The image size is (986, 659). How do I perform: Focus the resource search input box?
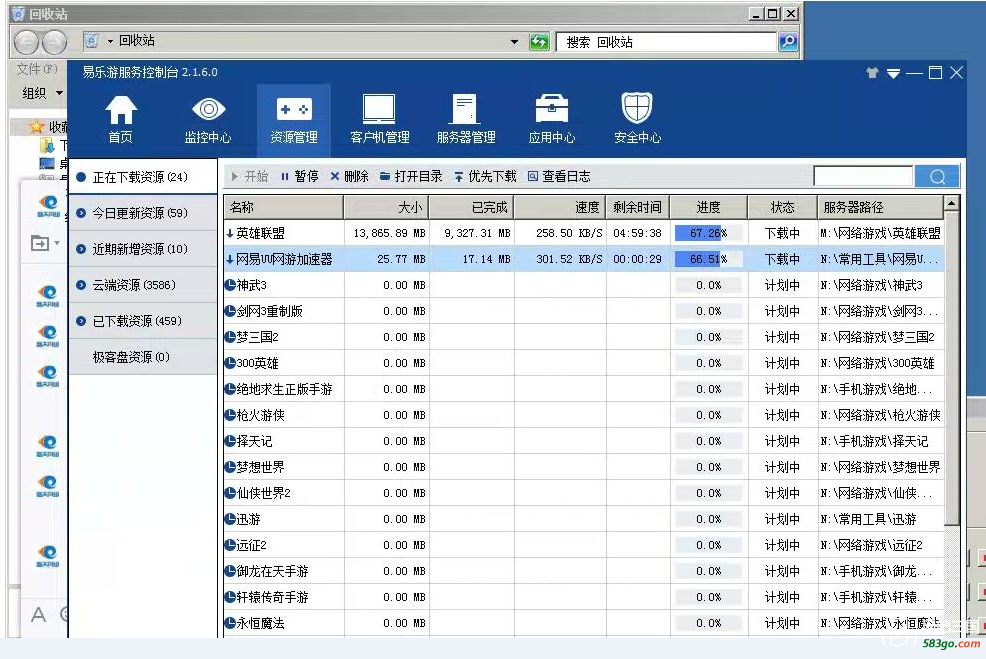(863, 177)
